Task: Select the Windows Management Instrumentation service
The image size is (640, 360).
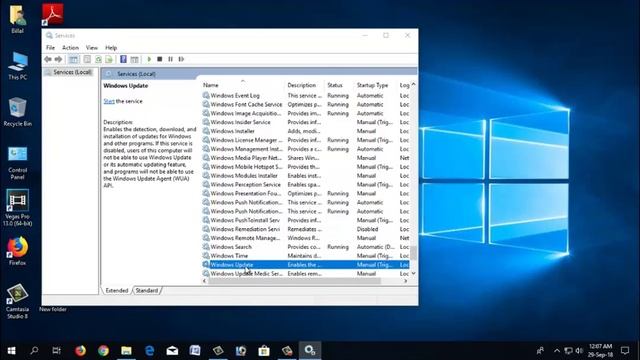Action: coord(305,149)
